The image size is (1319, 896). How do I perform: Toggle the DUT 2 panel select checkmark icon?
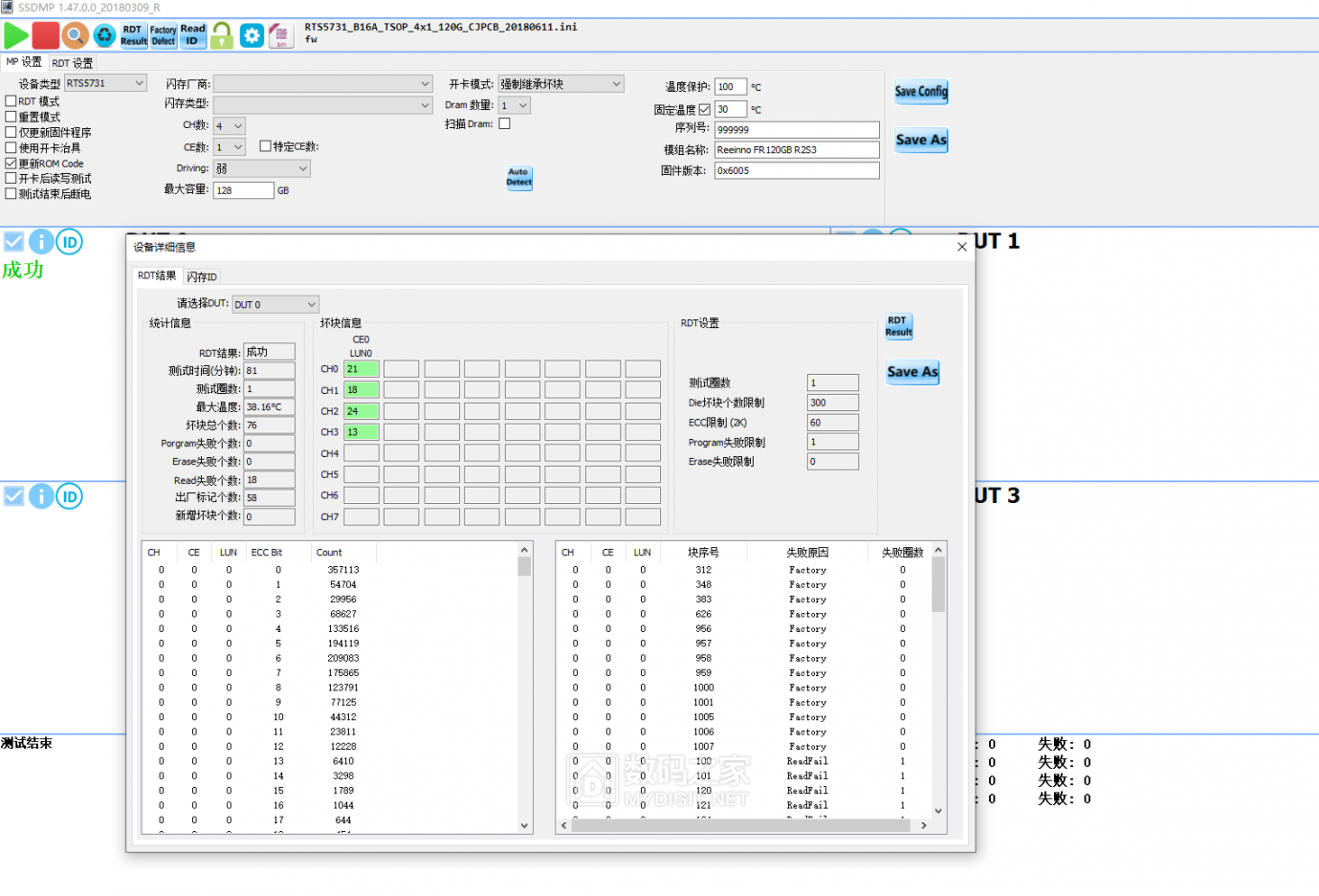(13, 495)
